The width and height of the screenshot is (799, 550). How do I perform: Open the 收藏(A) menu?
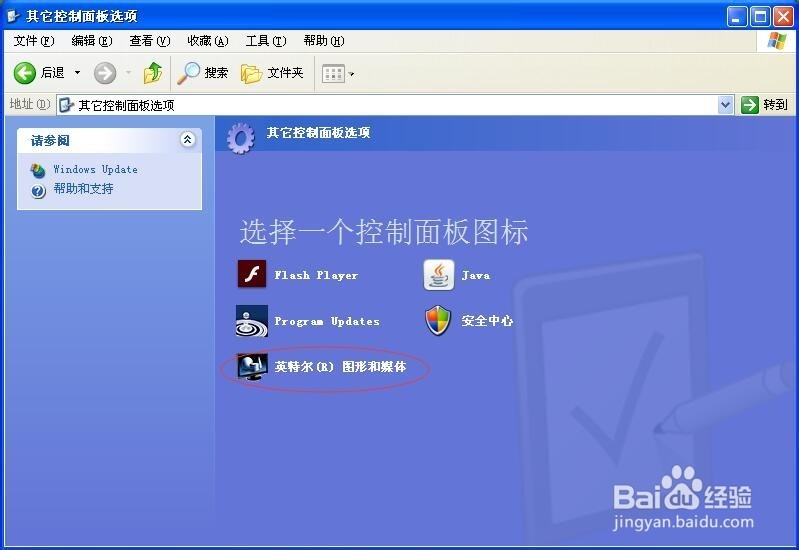[208, 41]
